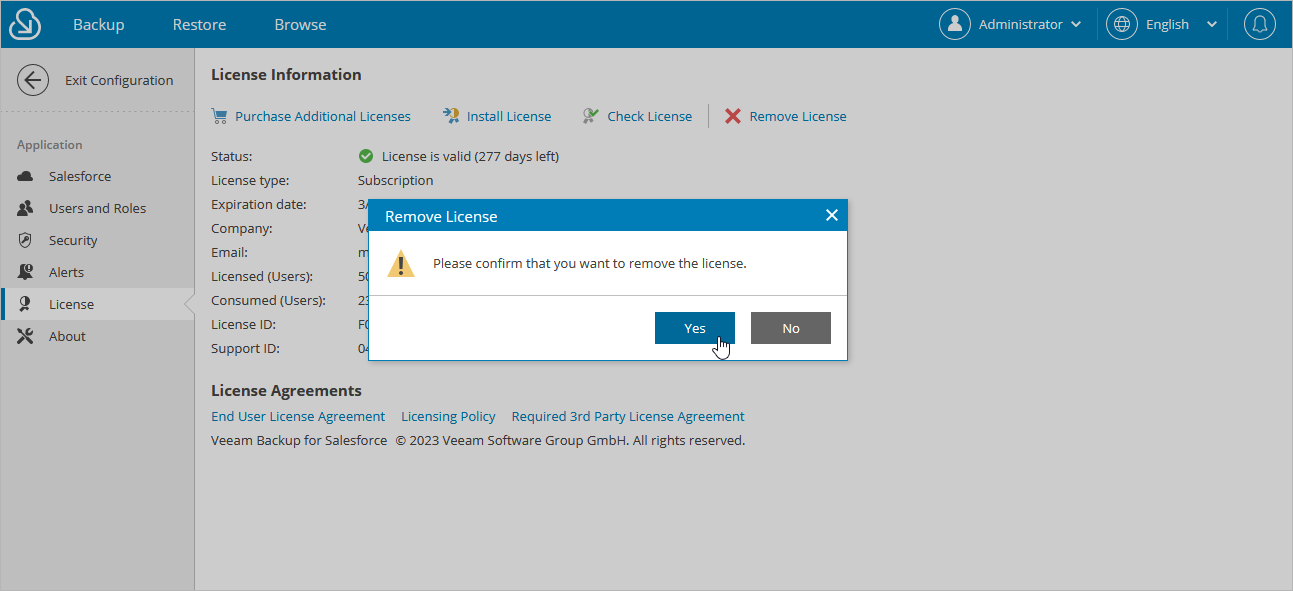Click the Users and Roles people icon

click(26, 208)
